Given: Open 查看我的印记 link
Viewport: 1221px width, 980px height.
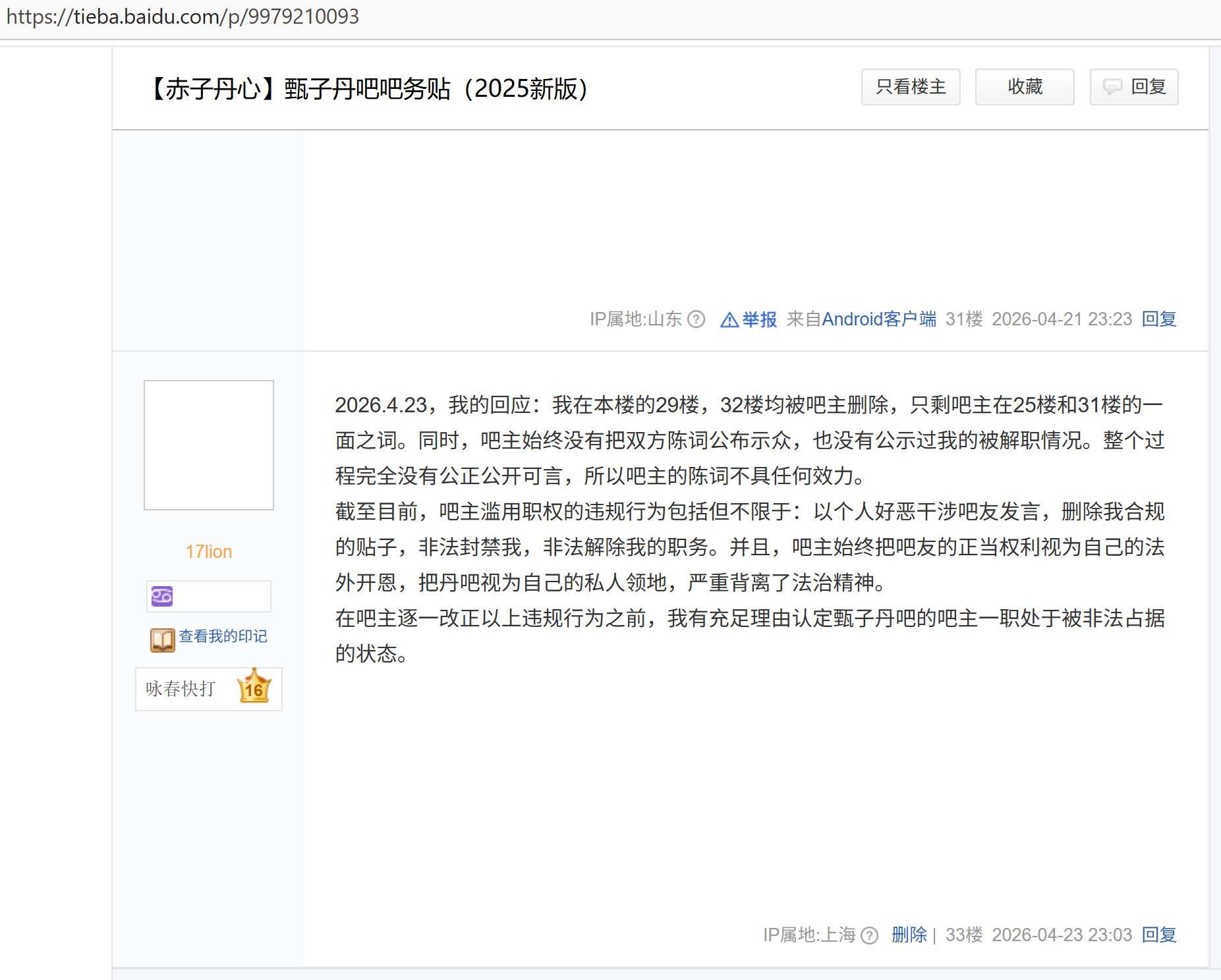Looking at the screenshot, I should pyautogui.click(x=223, y=636).
